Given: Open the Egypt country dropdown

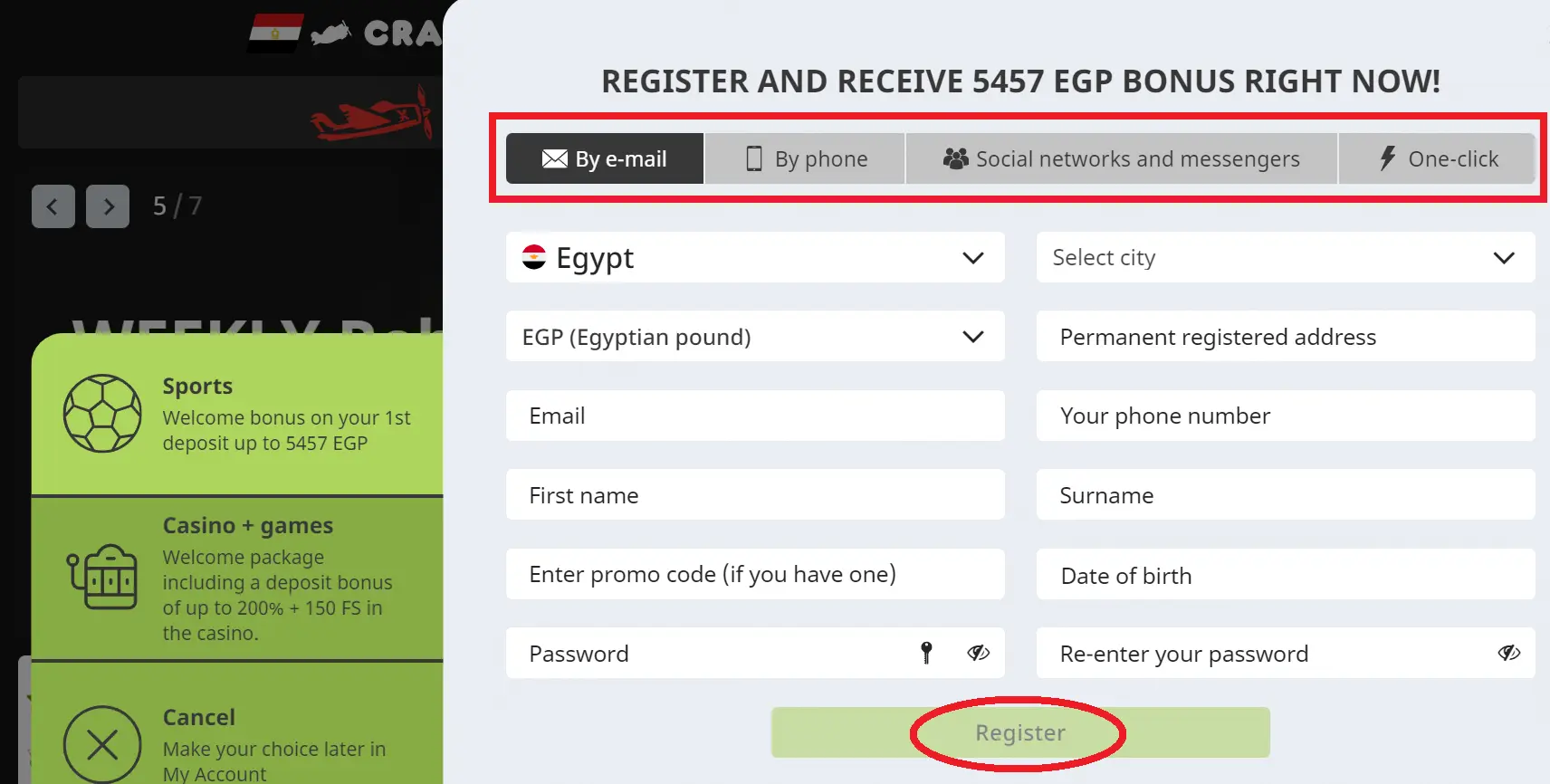Looking at the screenshot, I should 973,257.
